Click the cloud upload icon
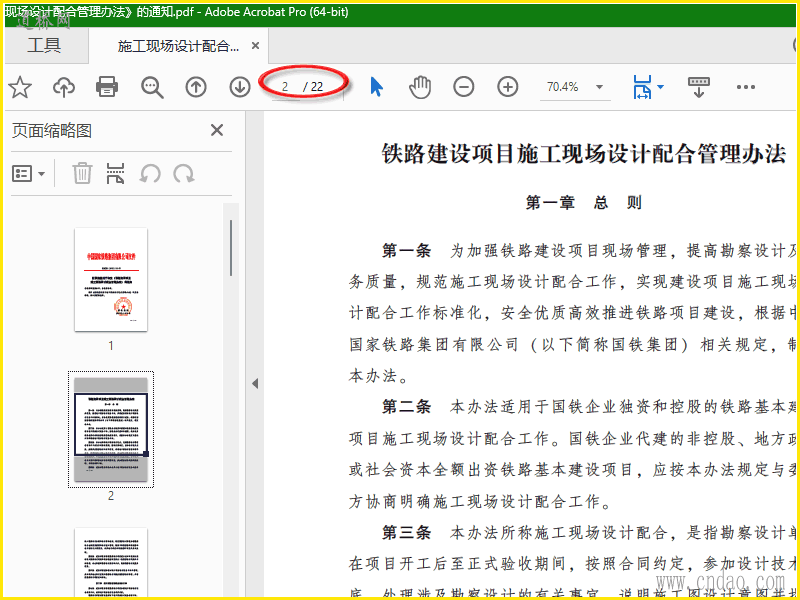This screenshot has height=600, width=800. pyautogui.click(x=64, y=87)
